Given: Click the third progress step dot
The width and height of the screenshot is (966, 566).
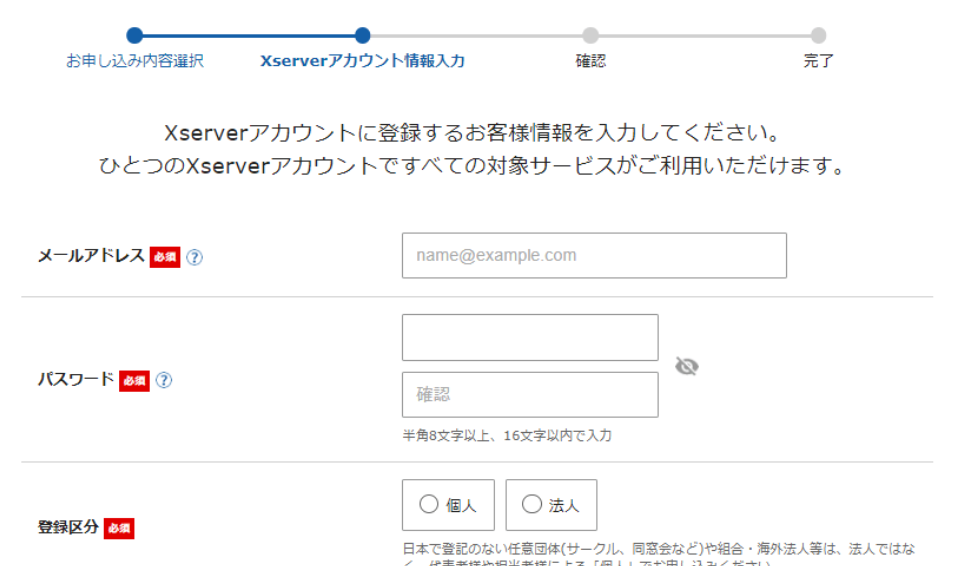Looking at the screenshot, I should click(590, 36).
